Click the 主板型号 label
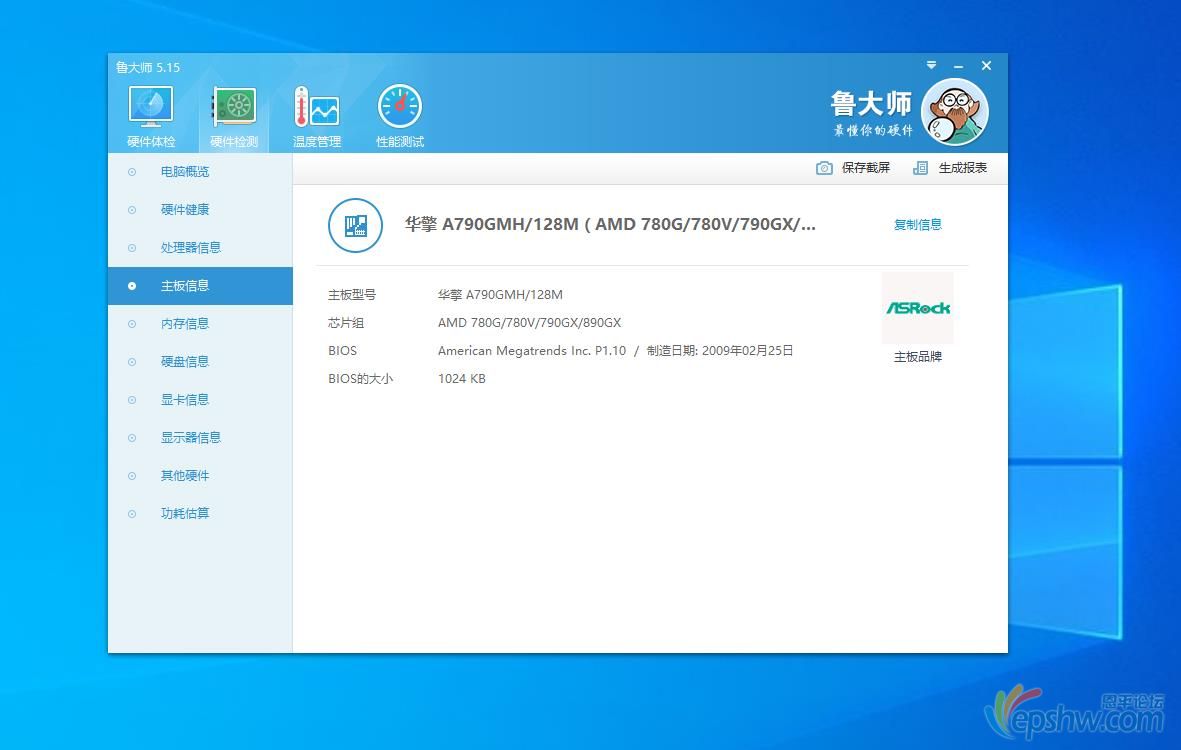 (352, 294)
